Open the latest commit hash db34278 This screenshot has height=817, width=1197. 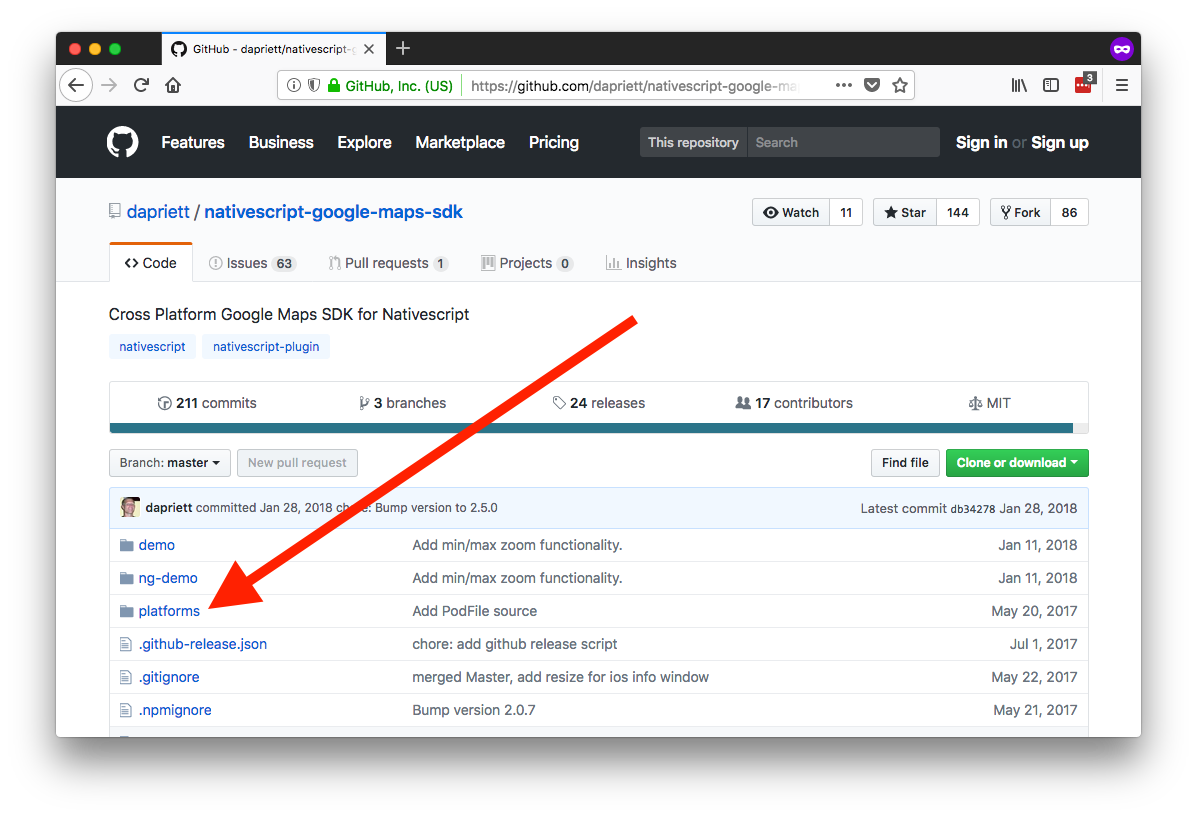[973, 509]
